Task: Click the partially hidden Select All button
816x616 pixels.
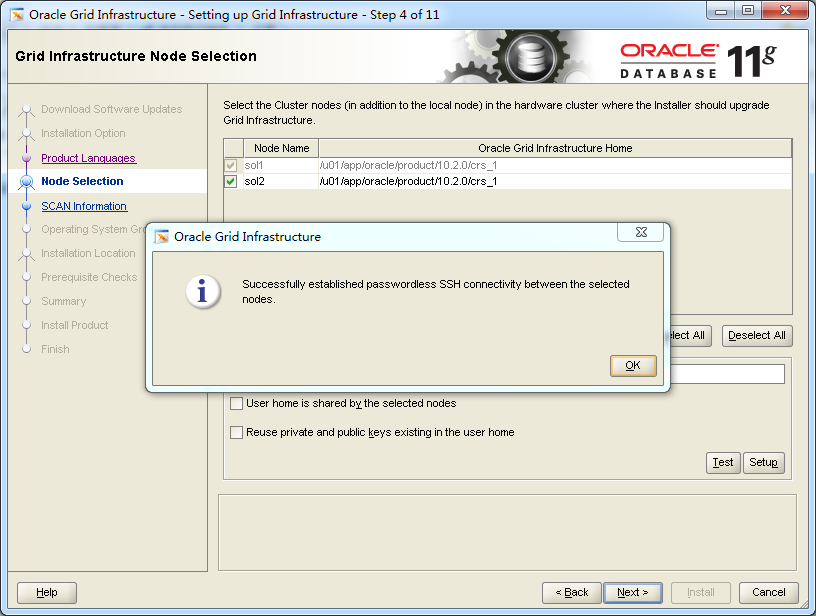Action: point(691,336)
